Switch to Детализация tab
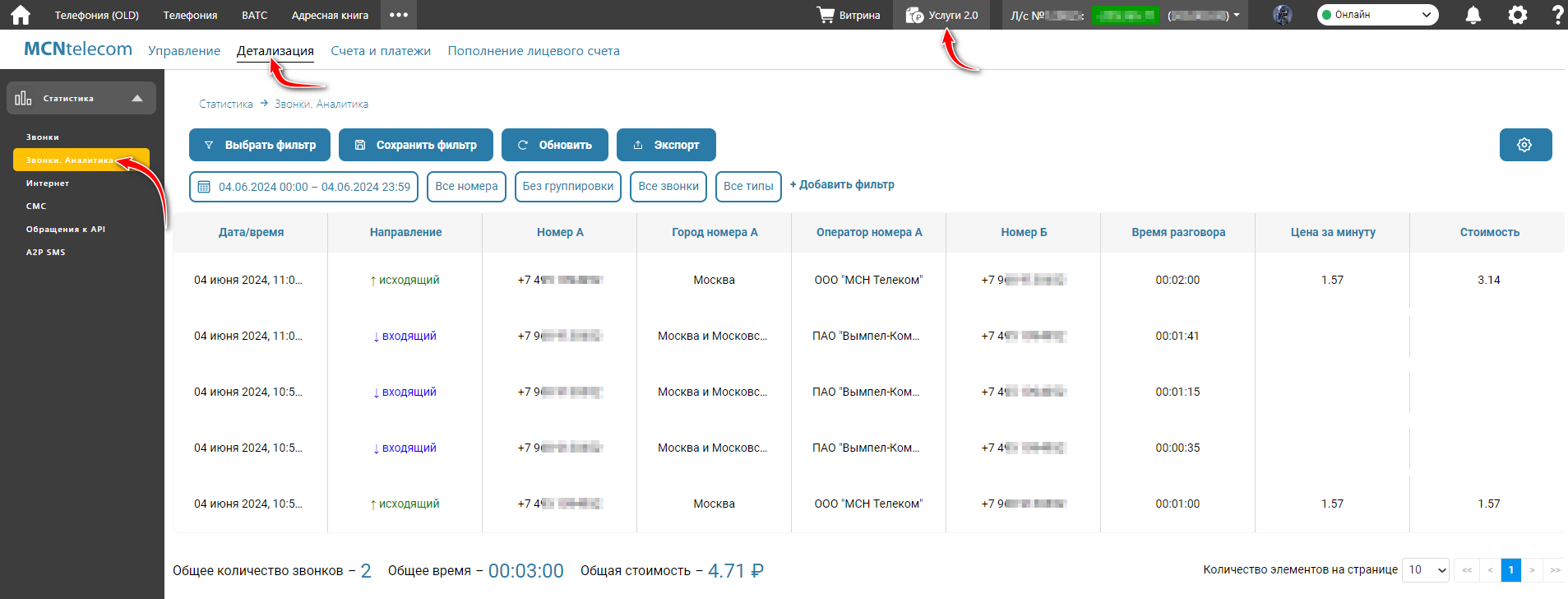 (275, 51)
